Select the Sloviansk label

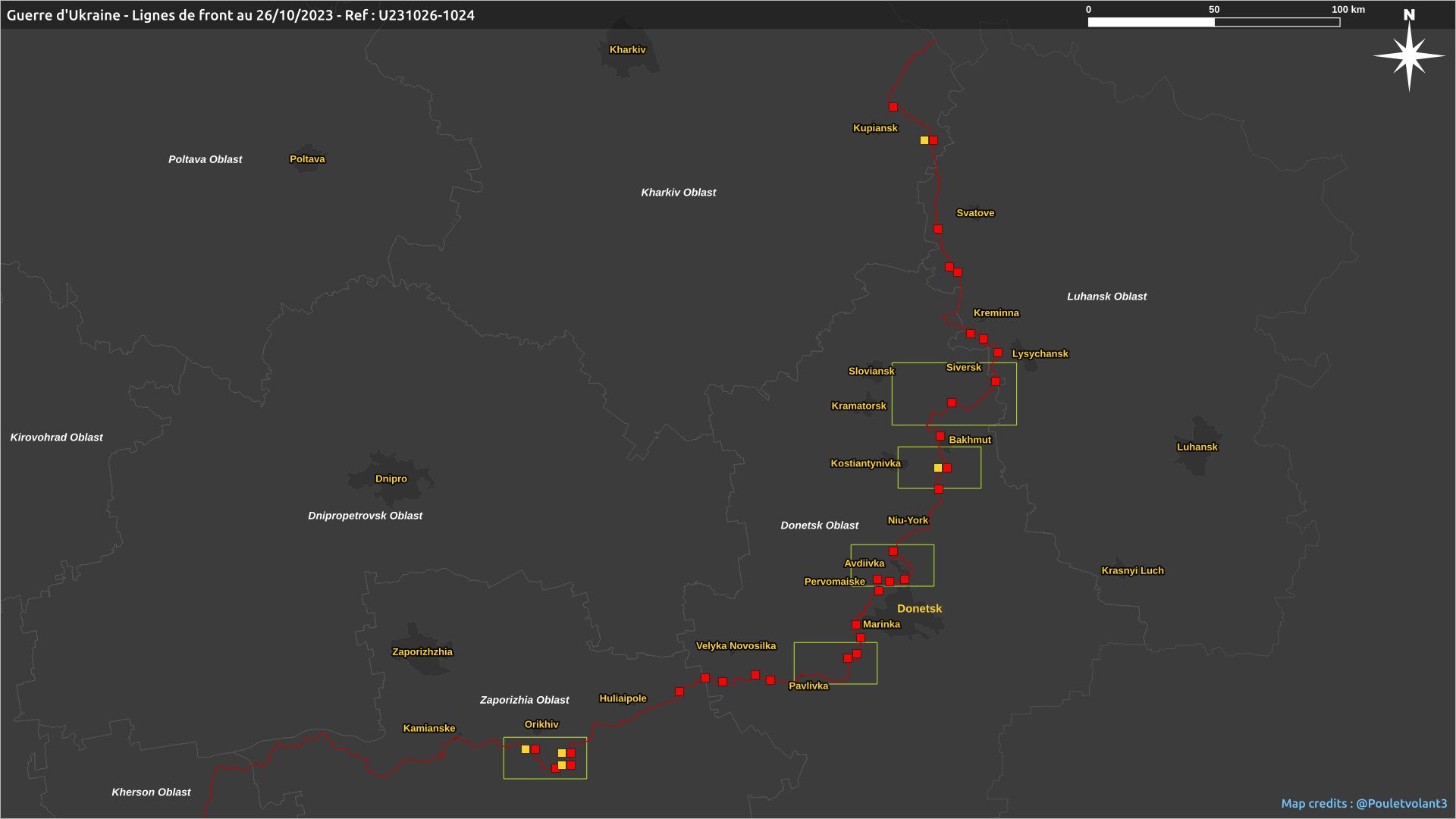[871, 372]
